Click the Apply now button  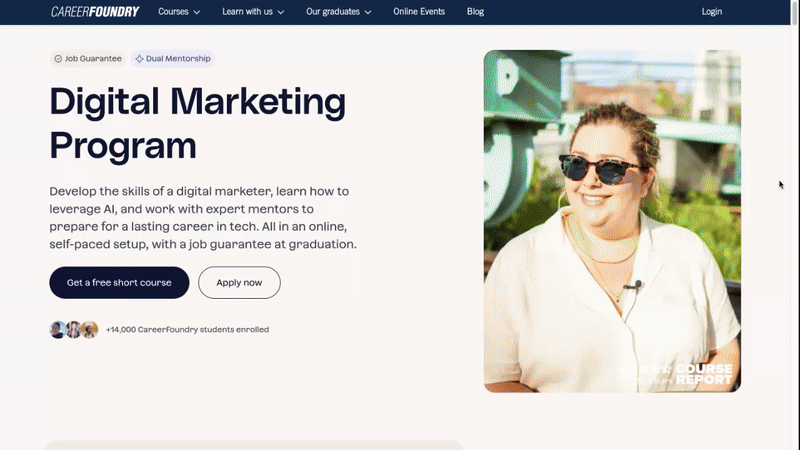[239, 283]
